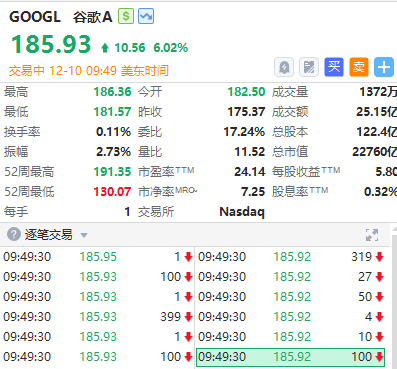Select the trade with volume 399
The width and height of the screenshot is (397, 369).
[98, 317]
